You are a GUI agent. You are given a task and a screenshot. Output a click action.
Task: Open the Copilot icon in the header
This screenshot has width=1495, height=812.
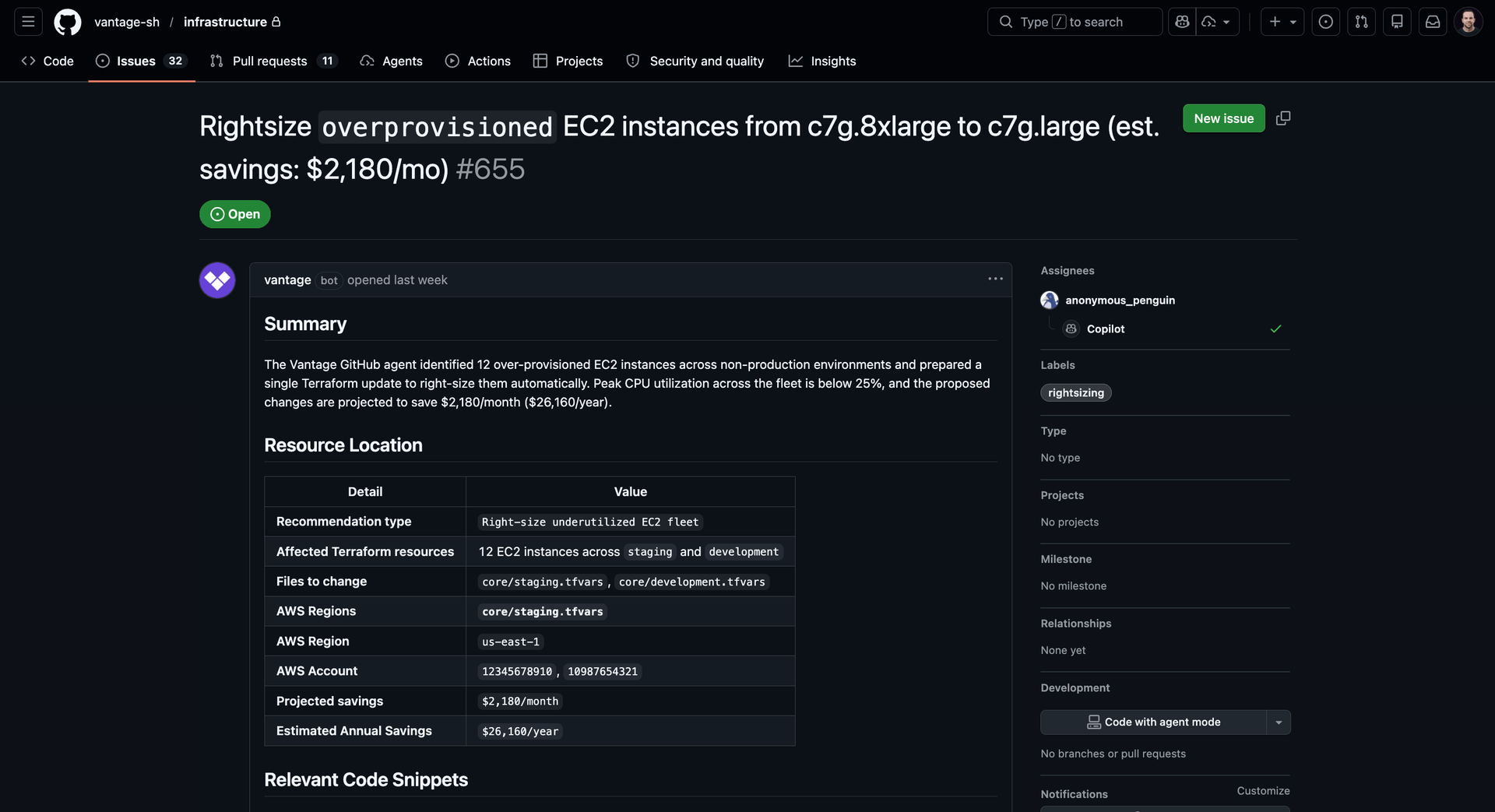1181,21
